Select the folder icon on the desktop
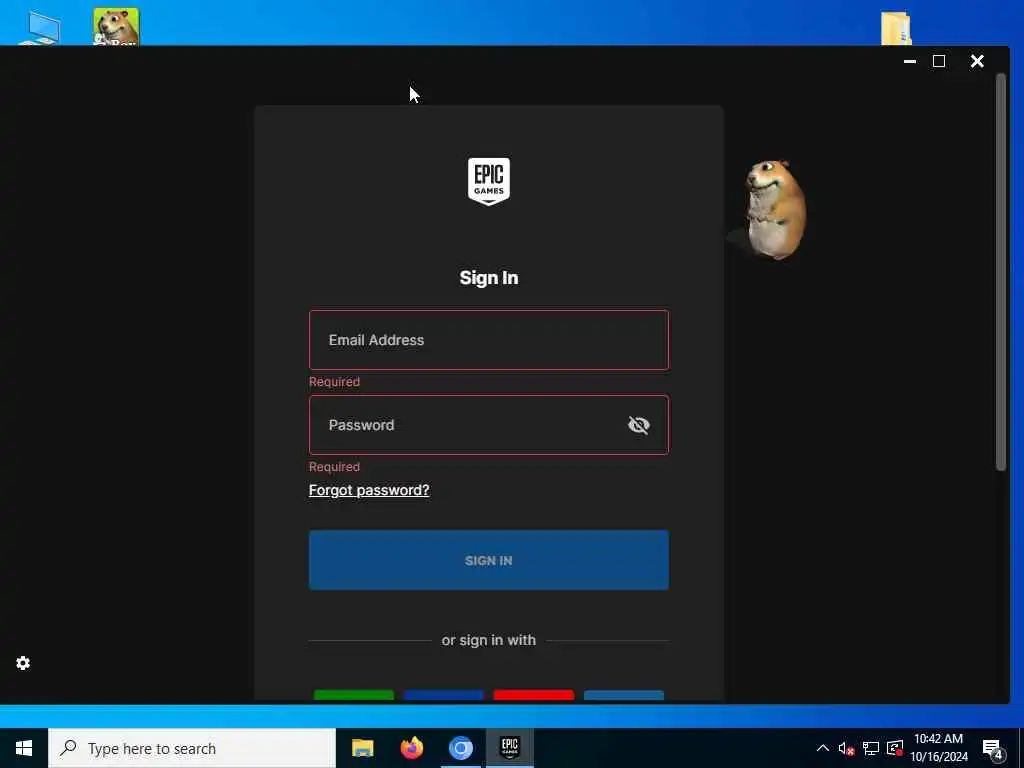Viewport: 1024px width, 768px height. point(896,28)
